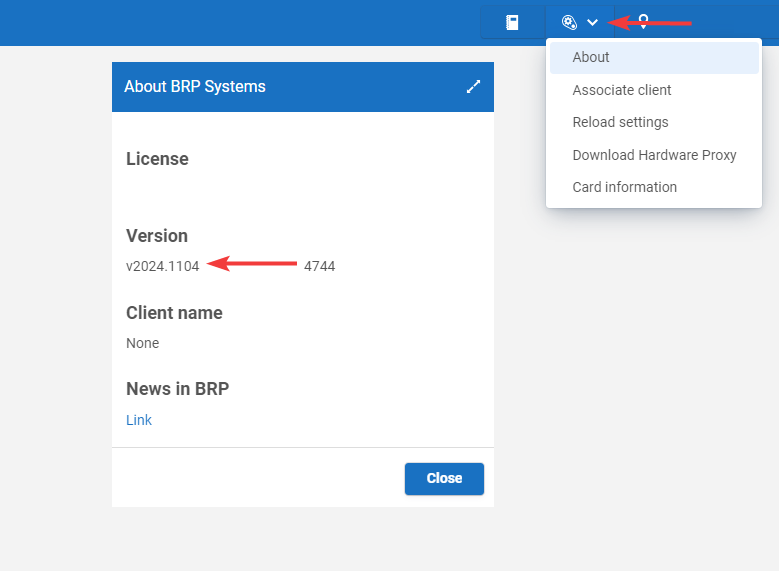Select About from the settings menu
This screenshot has width=779, height=571.
[654, 58]
